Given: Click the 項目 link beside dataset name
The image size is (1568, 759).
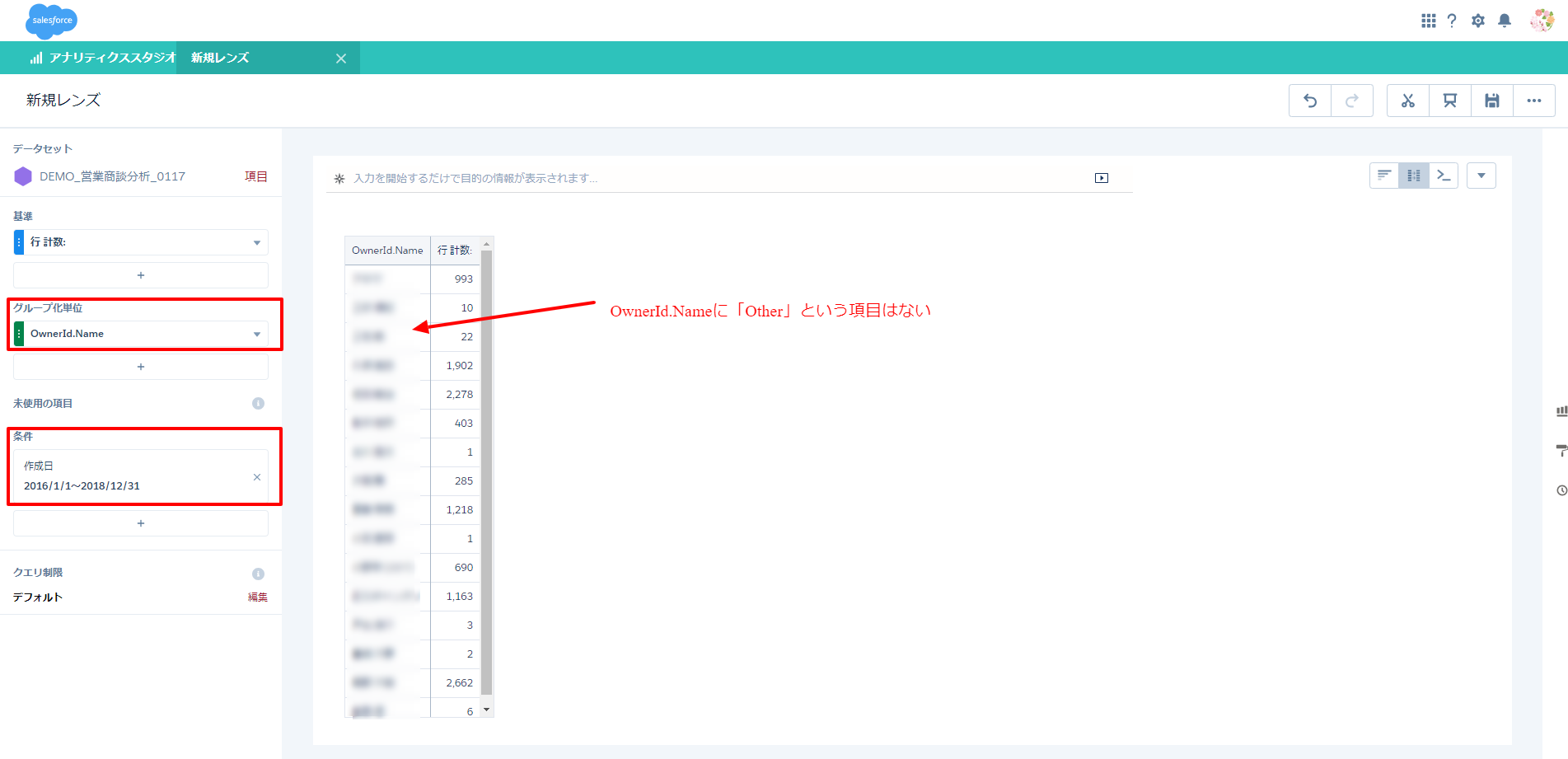Looking at the screenshot, I should point(256,176).
